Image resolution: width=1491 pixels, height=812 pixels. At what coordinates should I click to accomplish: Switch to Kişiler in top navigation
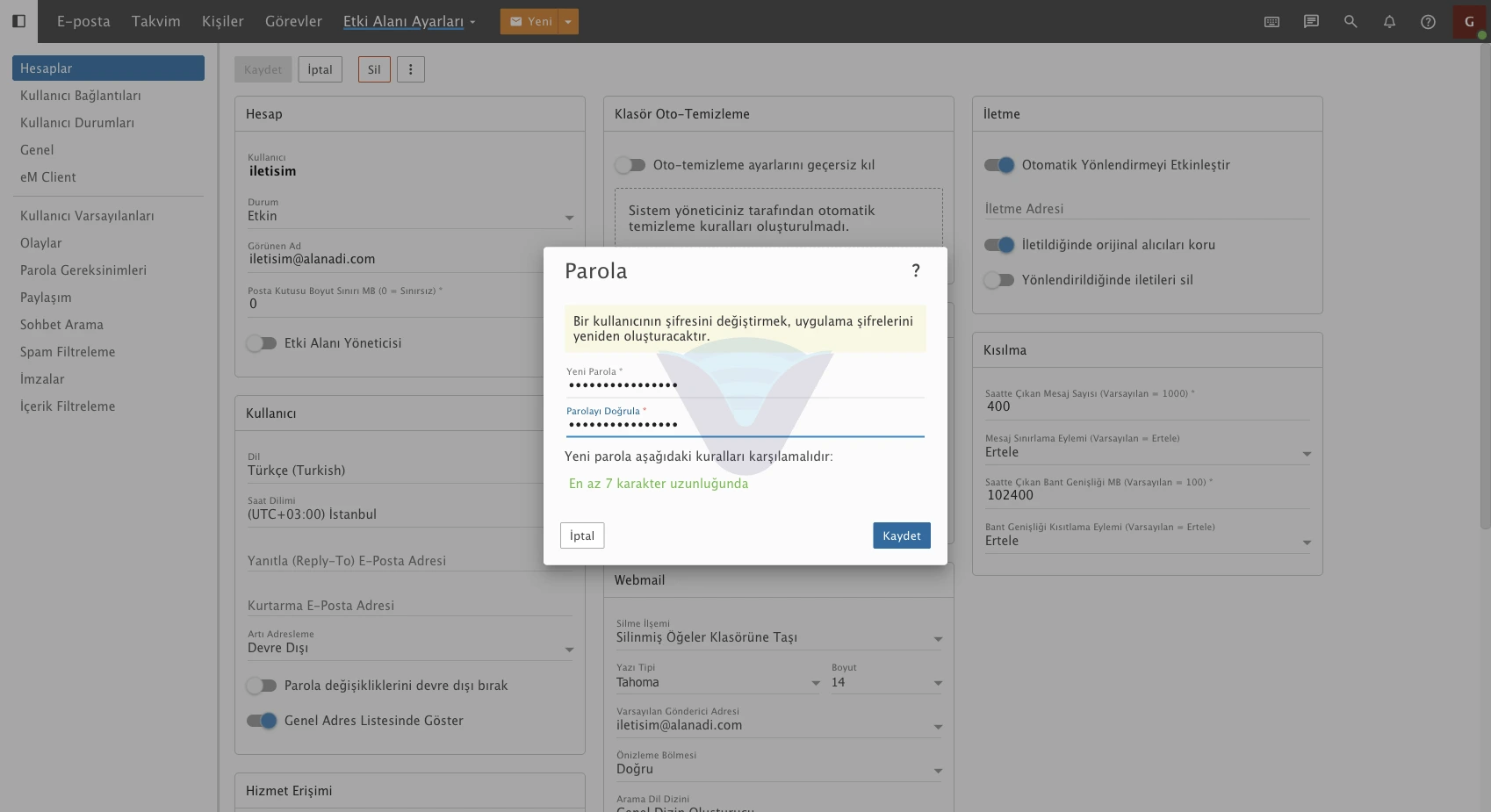(x=223, y=22)
